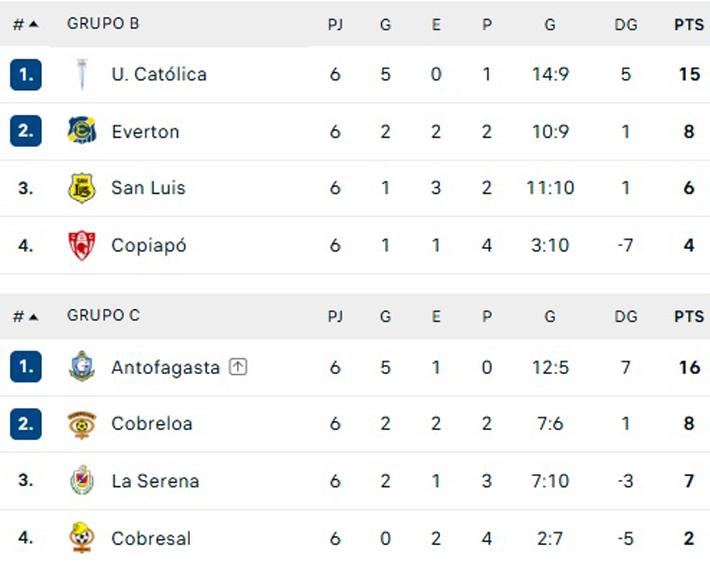This screenshot has width=710, height=565.
Task: Select the GRUPO C header label
Action: click(x=104, y=315)
